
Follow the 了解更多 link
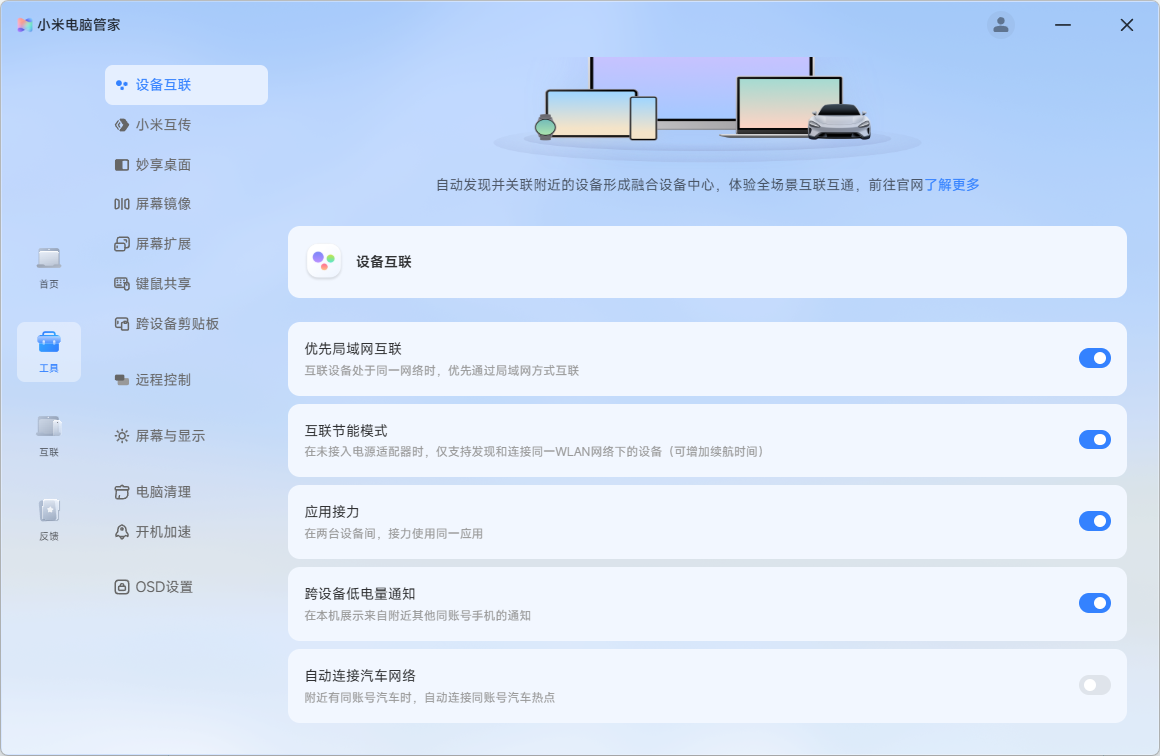coord(952,185)
